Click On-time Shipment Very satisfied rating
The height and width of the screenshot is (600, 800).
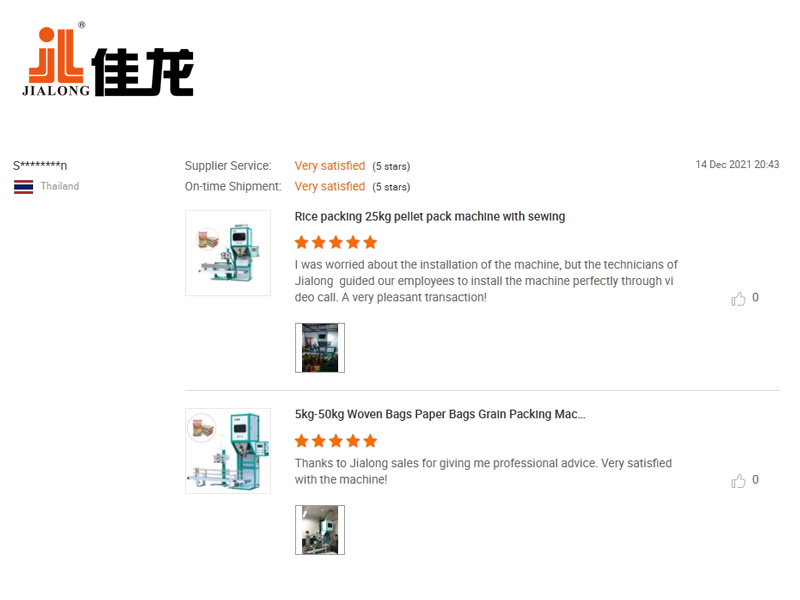(330, 187)
